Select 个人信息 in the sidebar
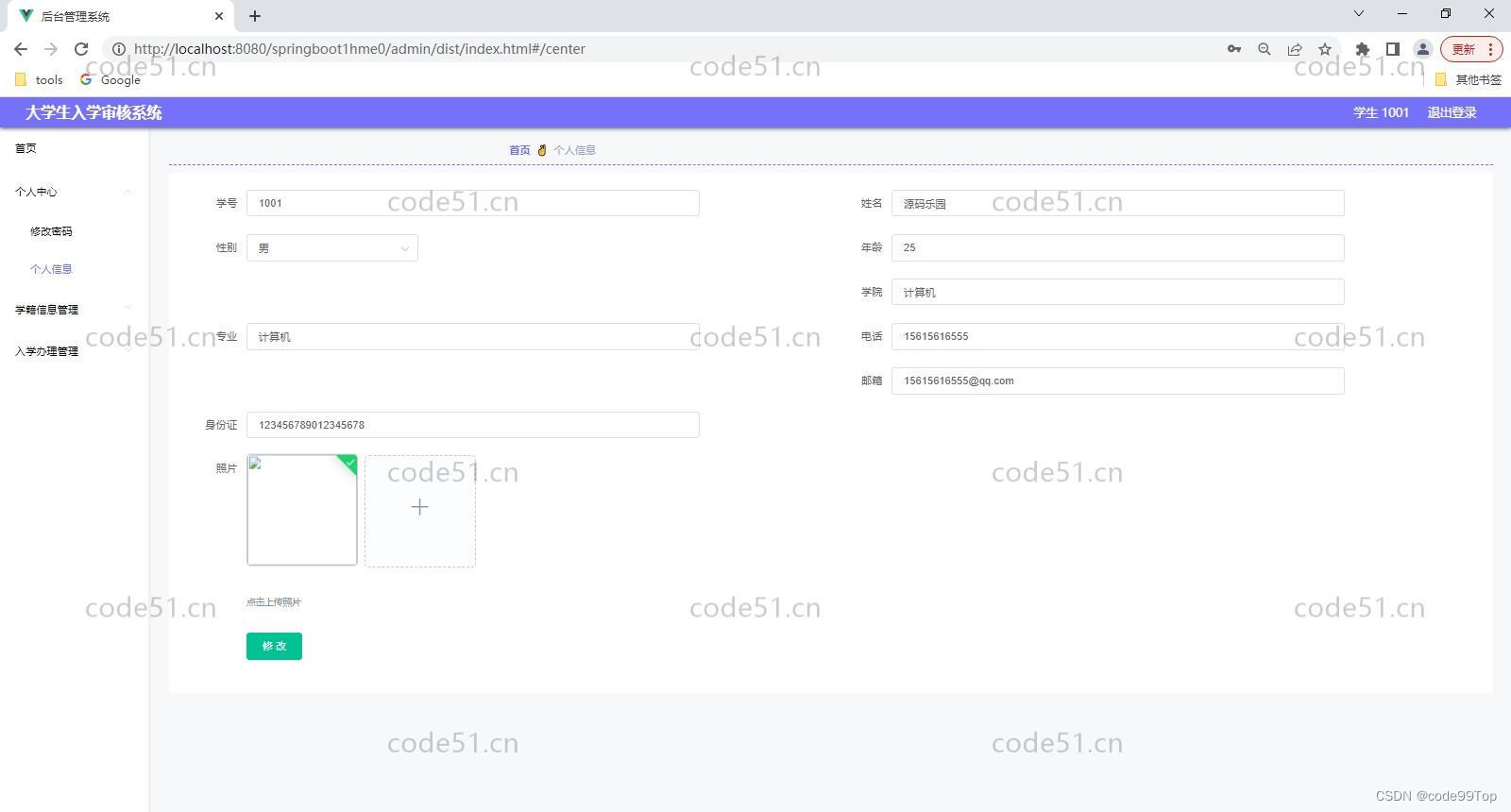This screenshot has height=812, width=1511. point(51,269)
